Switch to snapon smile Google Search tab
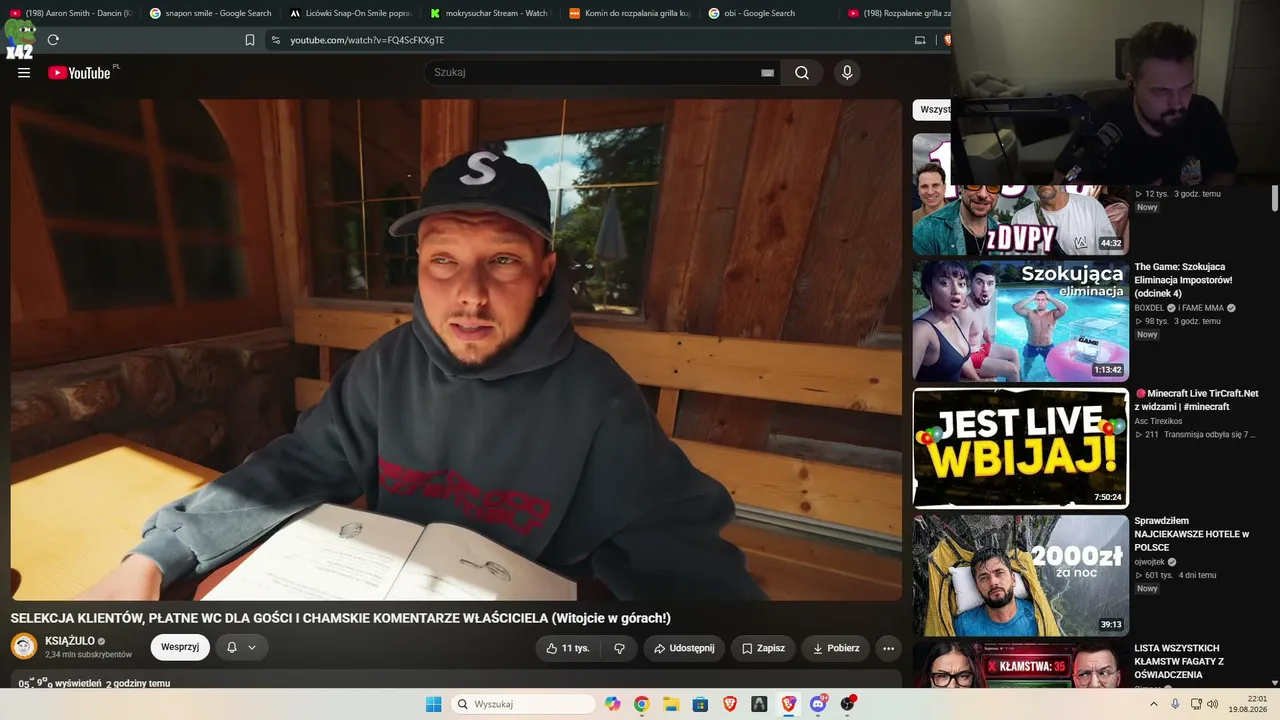This screenshot has height=720, width=1280. pyautogui.click(x=211, y=13)
